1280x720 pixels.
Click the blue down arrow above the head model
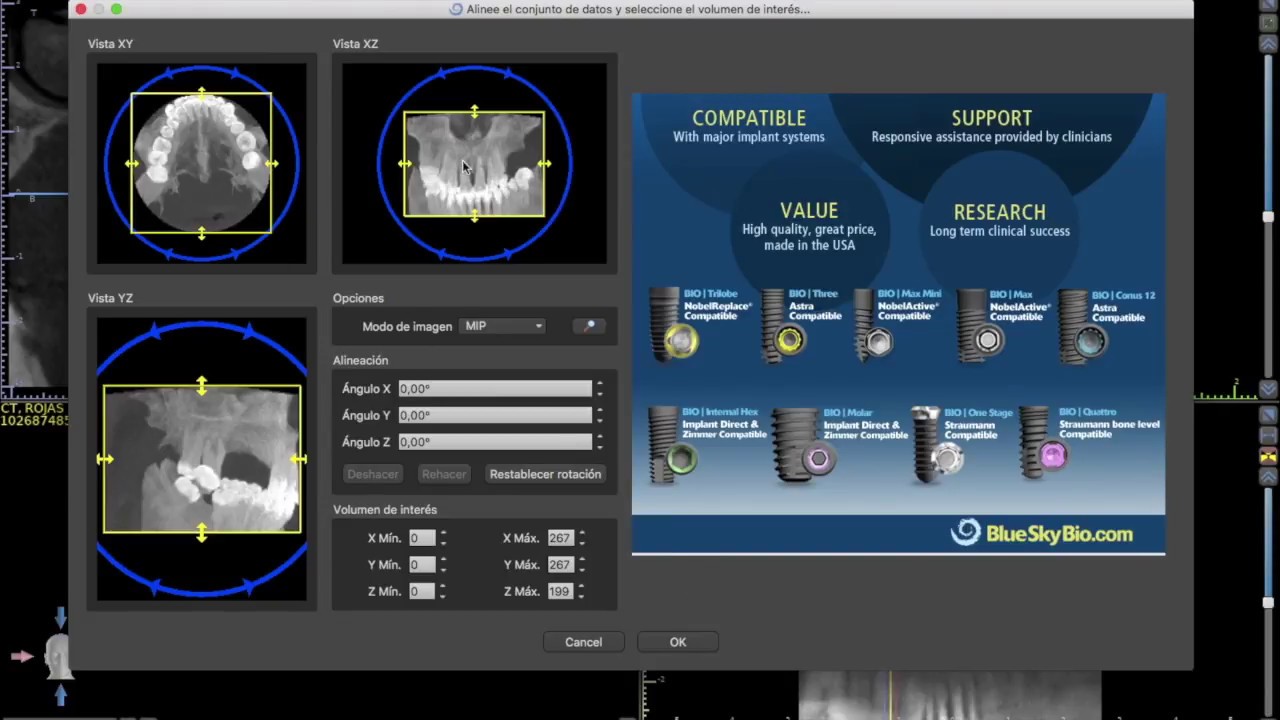(x=61, y=618)
